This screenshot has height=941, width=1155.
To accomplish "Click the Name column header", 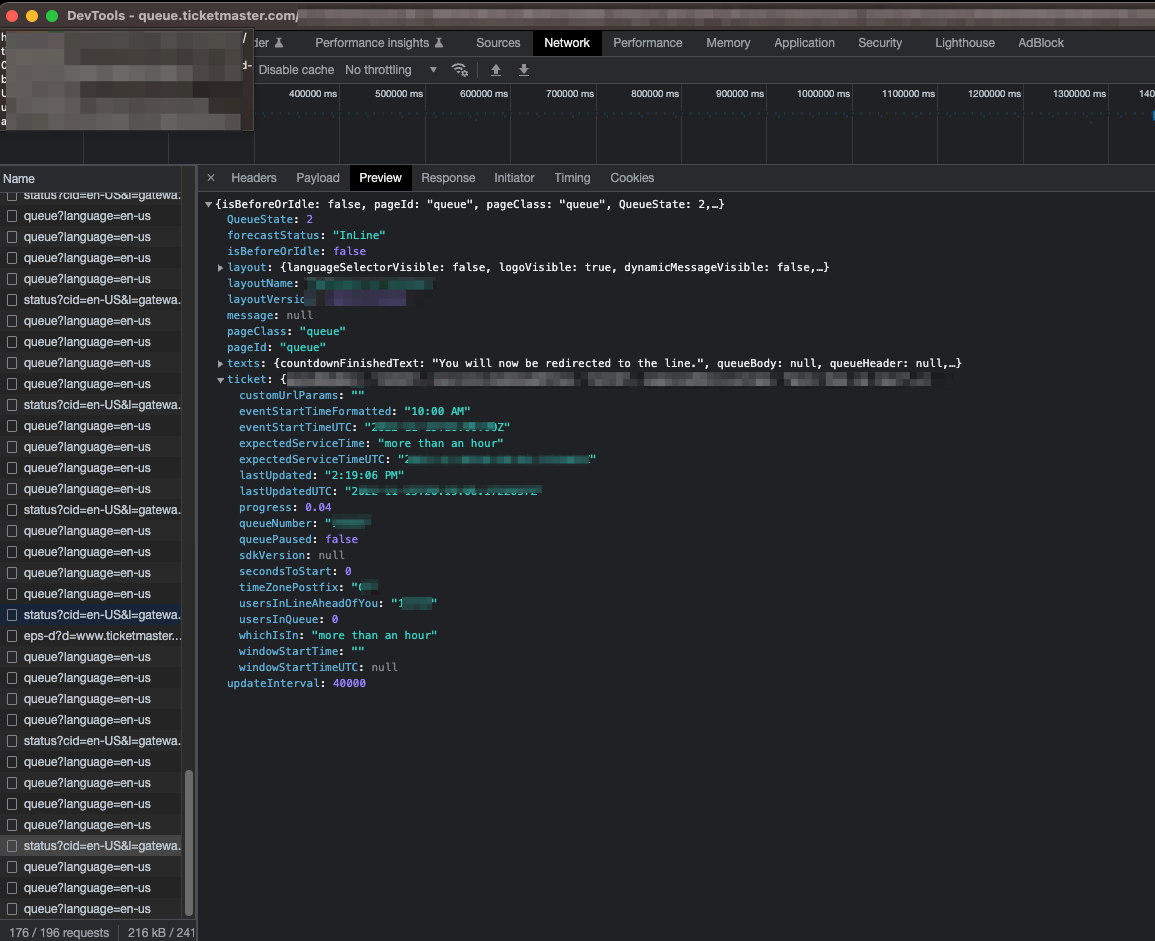I will (x=18, y=178).
